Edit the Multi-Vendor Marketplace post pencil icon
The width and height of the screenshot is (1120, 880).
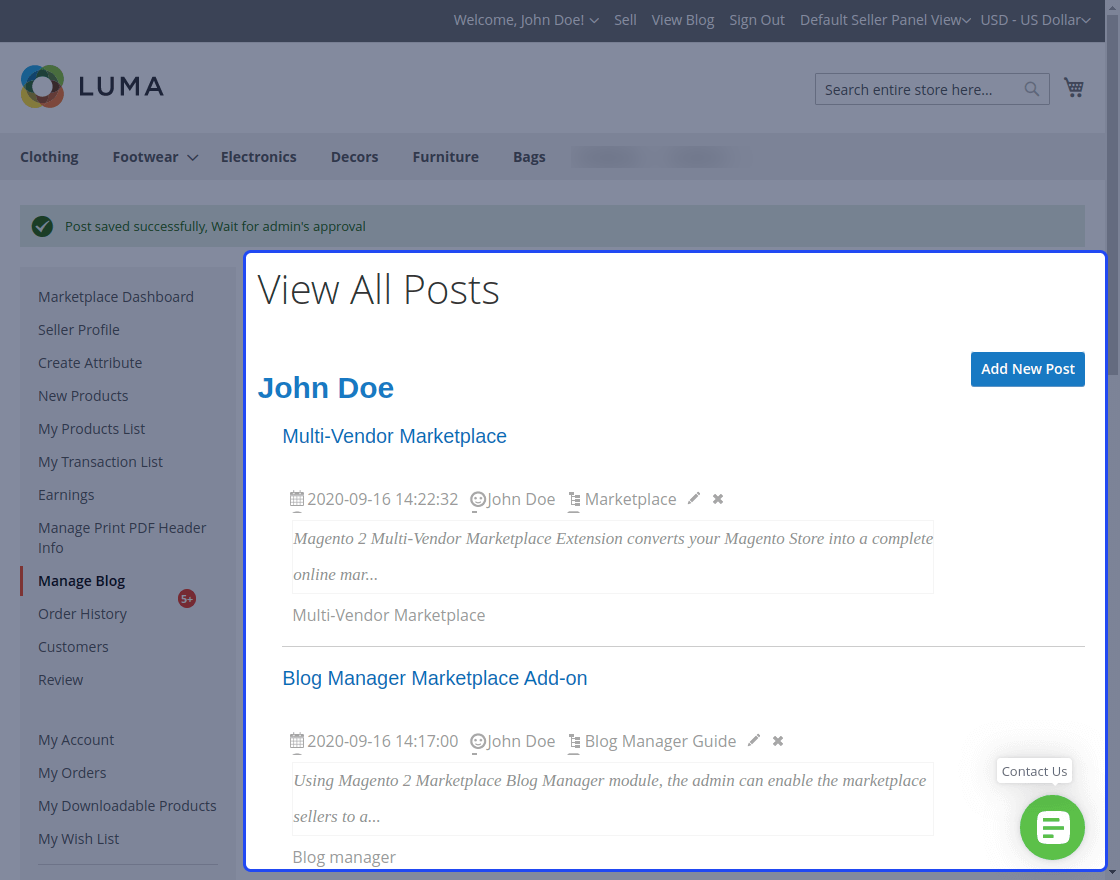point(694,499)
